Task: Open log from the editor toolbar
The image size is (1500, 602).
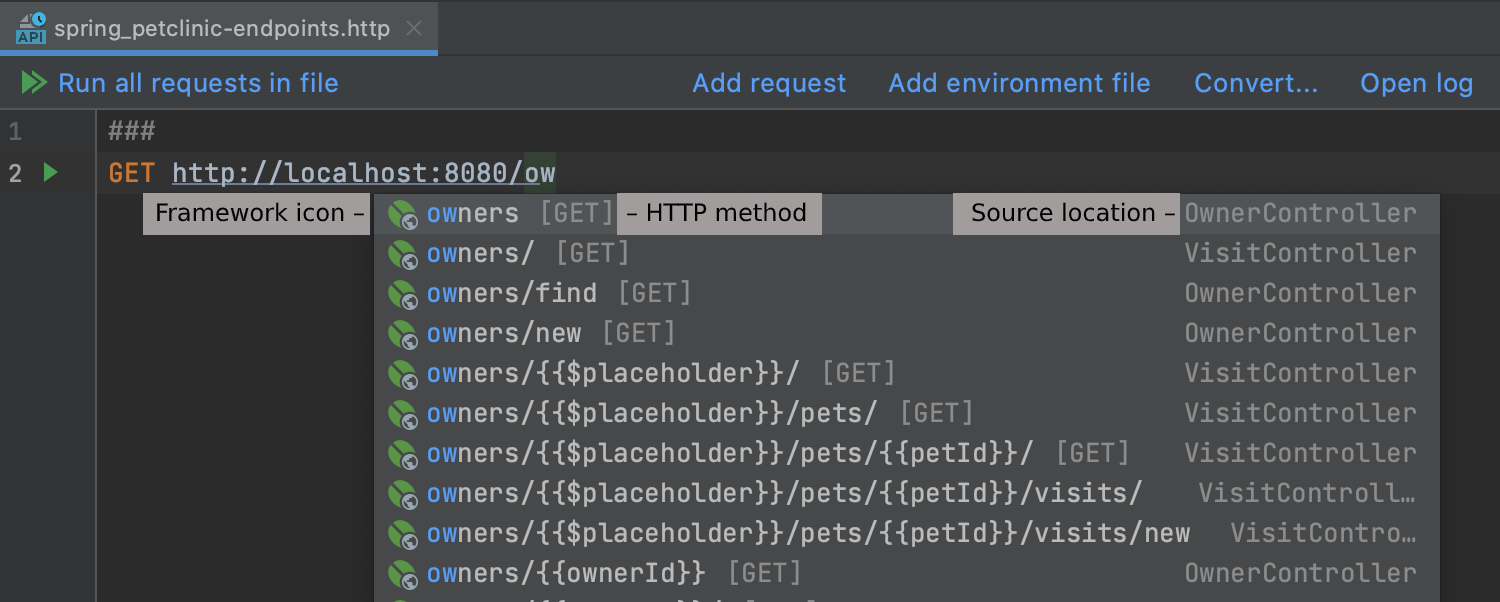Action: point(1416,83)
